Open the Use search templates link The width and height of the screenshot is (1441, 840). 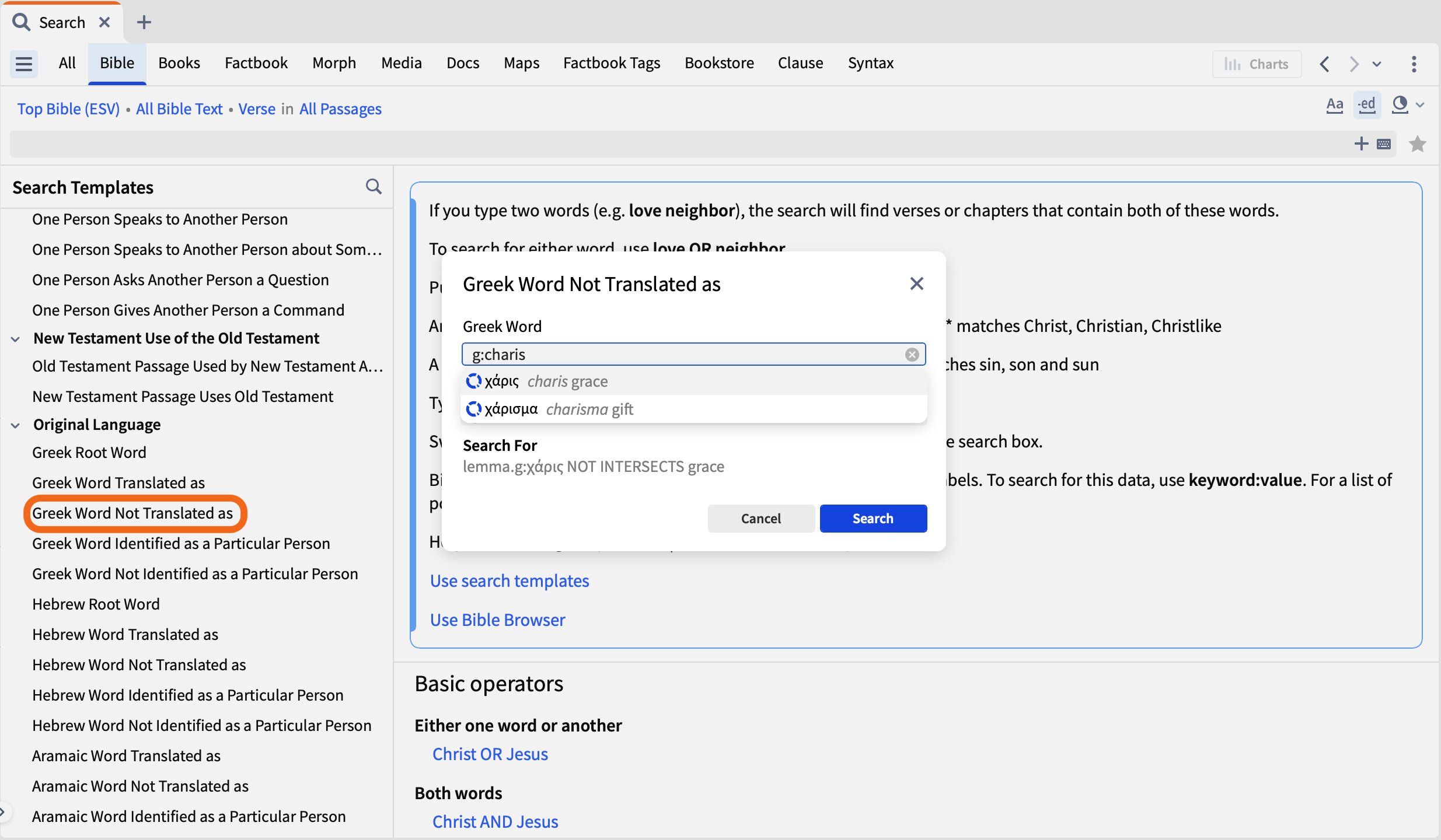click(510, 580)
